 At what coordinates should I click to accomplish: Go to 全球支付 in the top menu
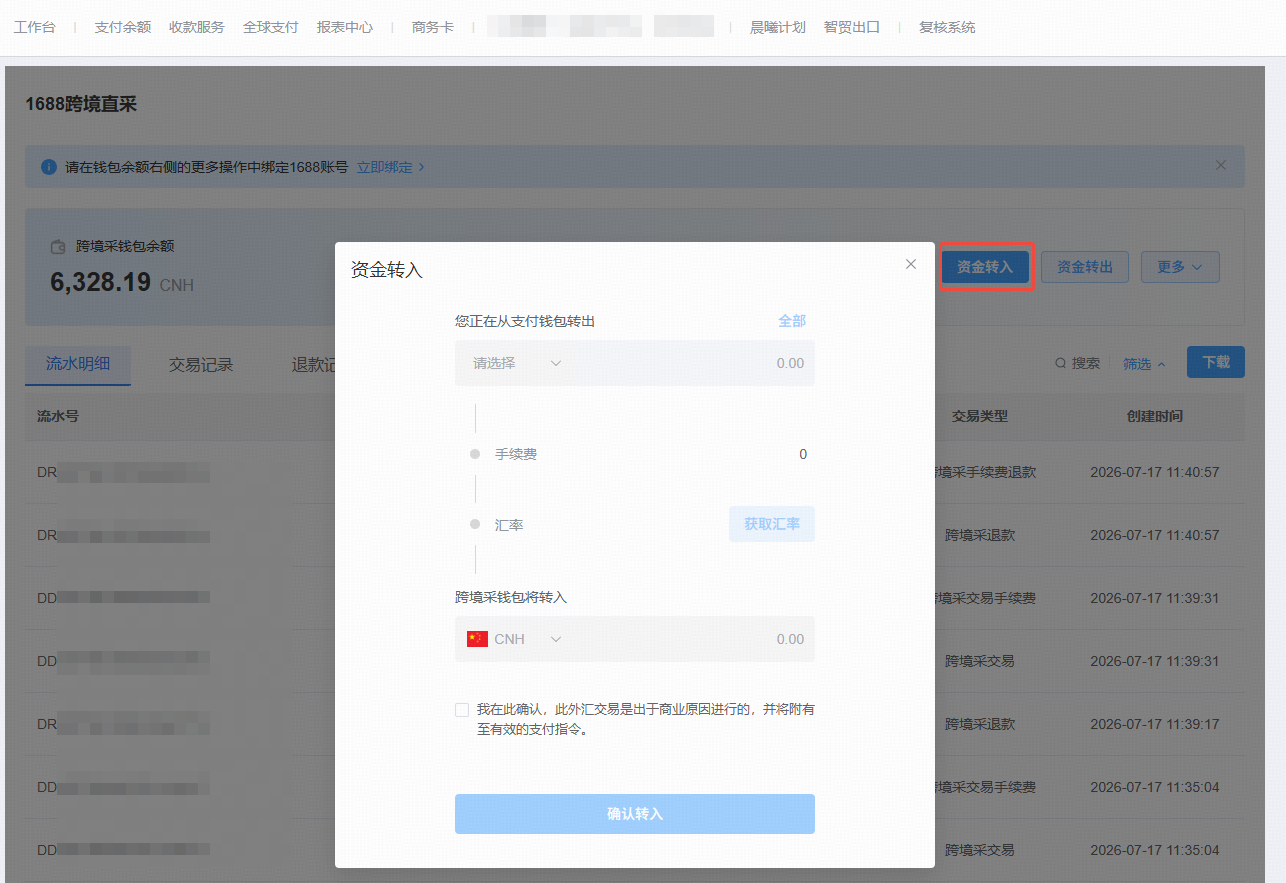tap(271, 27)
